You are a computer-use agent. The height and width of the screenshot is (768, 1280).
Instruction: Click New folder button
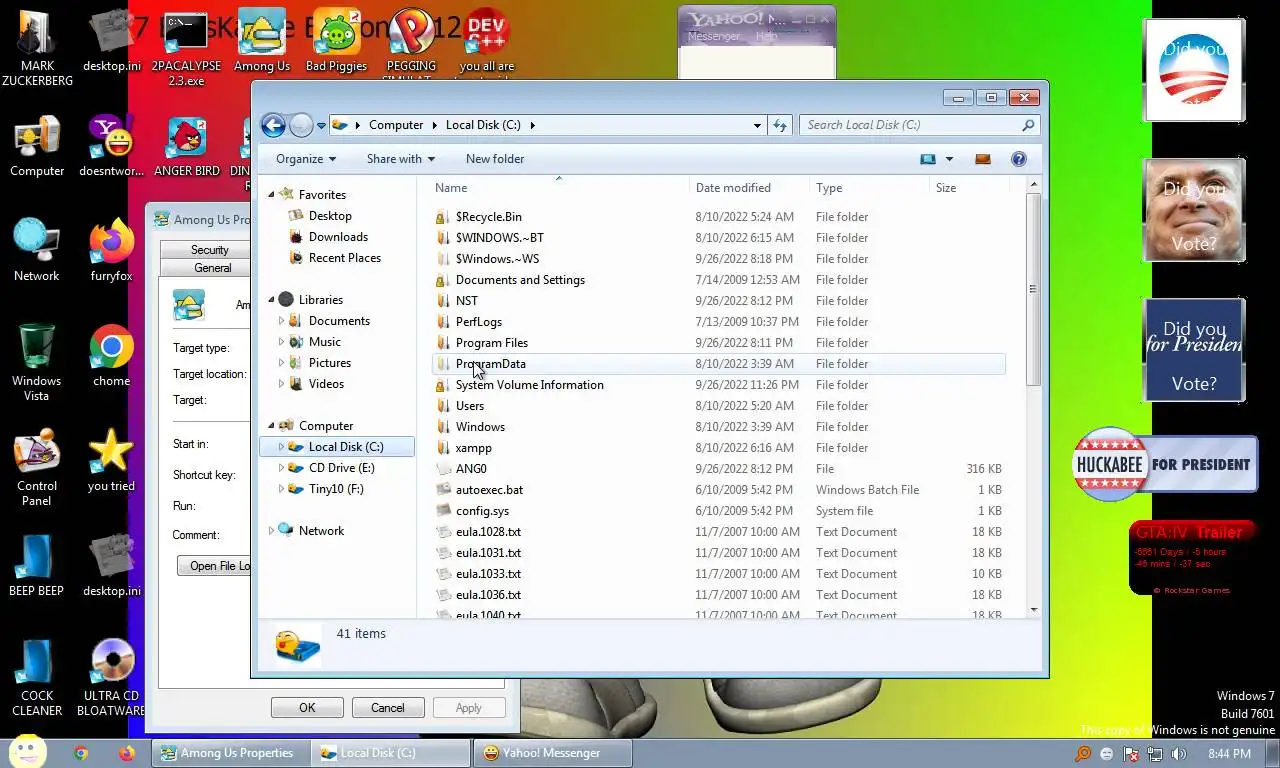[x=495, y=159]
